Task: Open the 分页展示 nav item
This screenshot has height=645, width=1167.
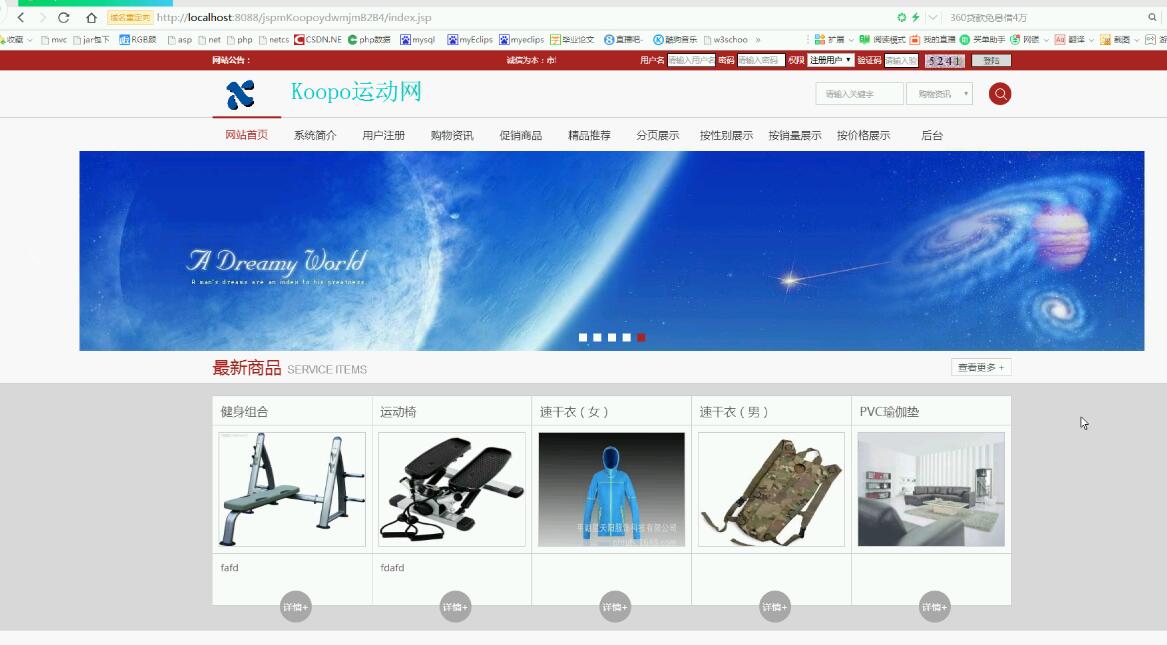Action: 657,135
